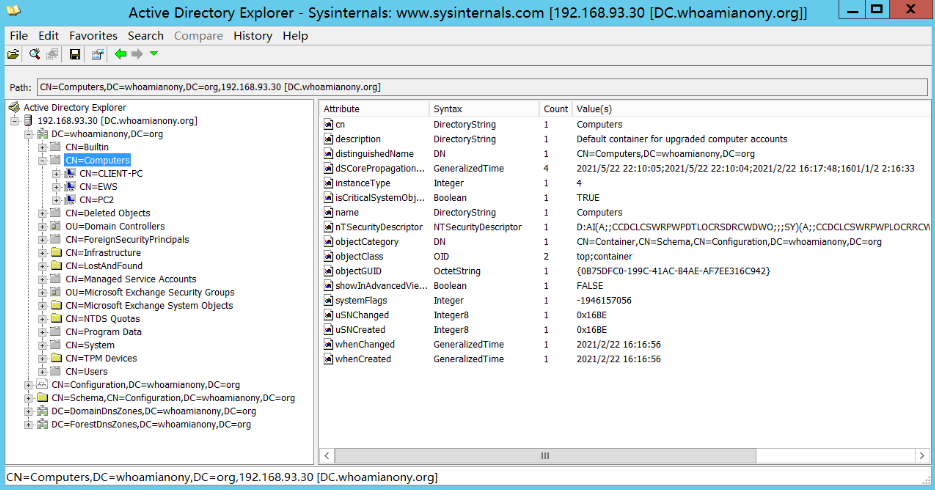
Task: Select the CN=System tree item
Action: tap(89, 345)
